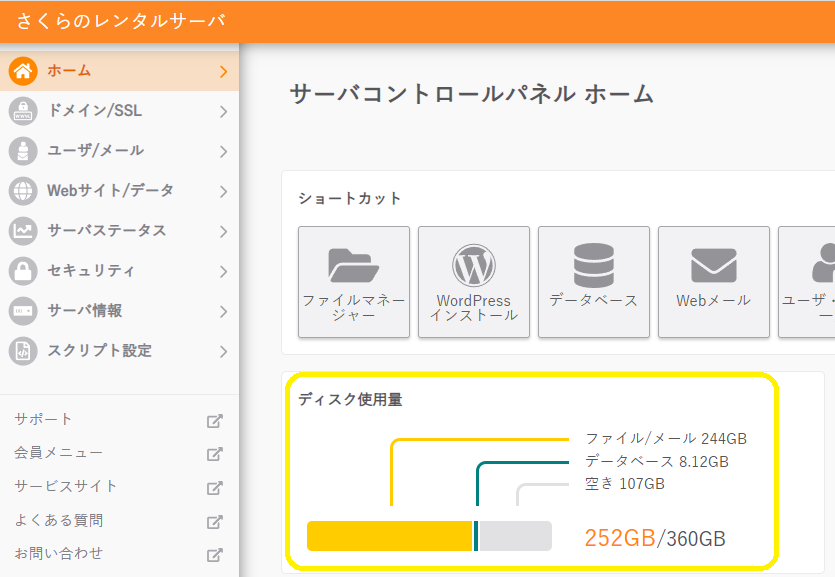Screen dimensions: 835x577
Task: Open the セキュリティ menu label
Action: (91, 270)
